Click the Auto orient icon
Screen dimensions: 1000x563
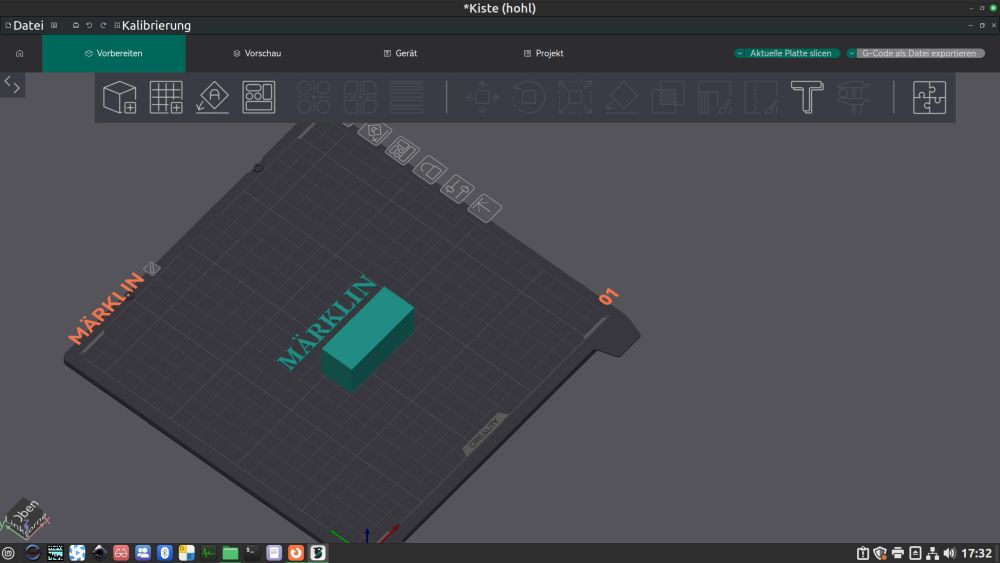(x=212, y=97)
